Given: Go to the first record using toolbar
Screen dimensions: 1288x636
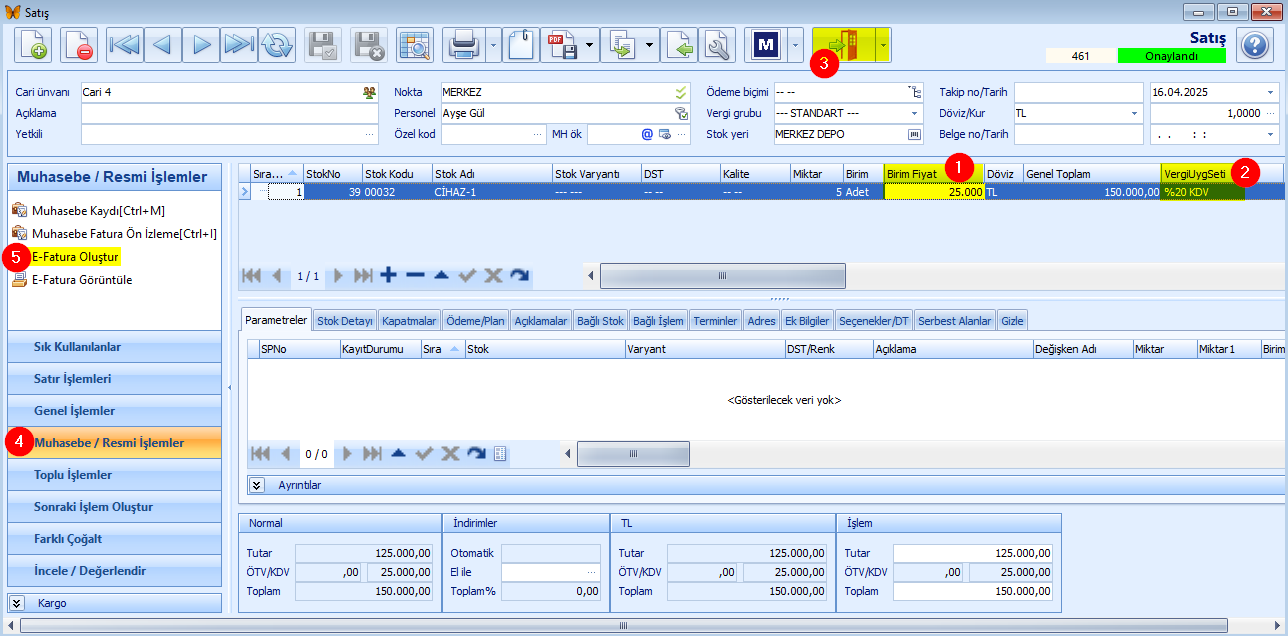Looking at the screenshot, I should [125, 45].
